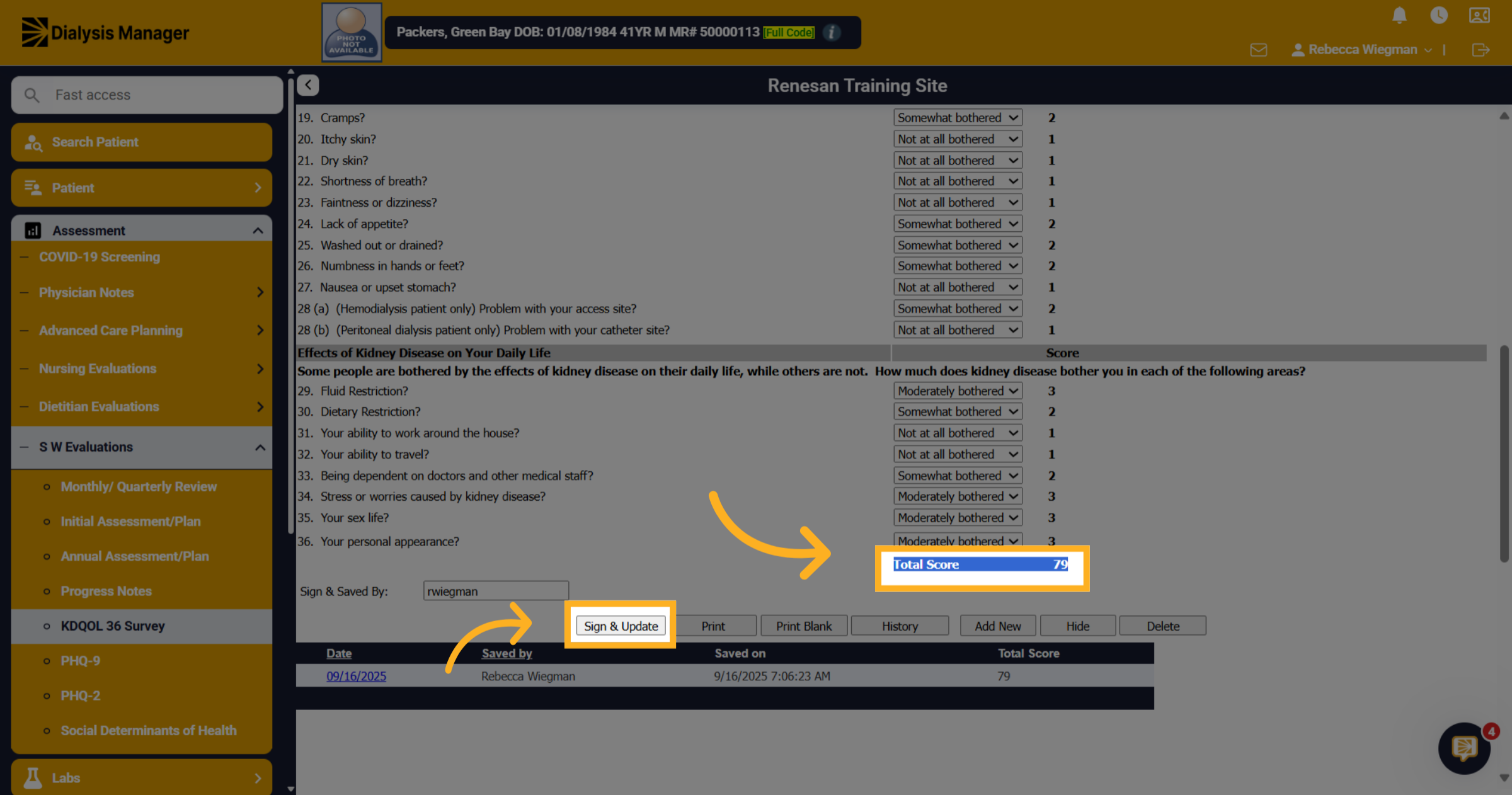Open the 09/16/2025 survey link
The width and height of the screenshot is (1512, 795).
(356, 676)
